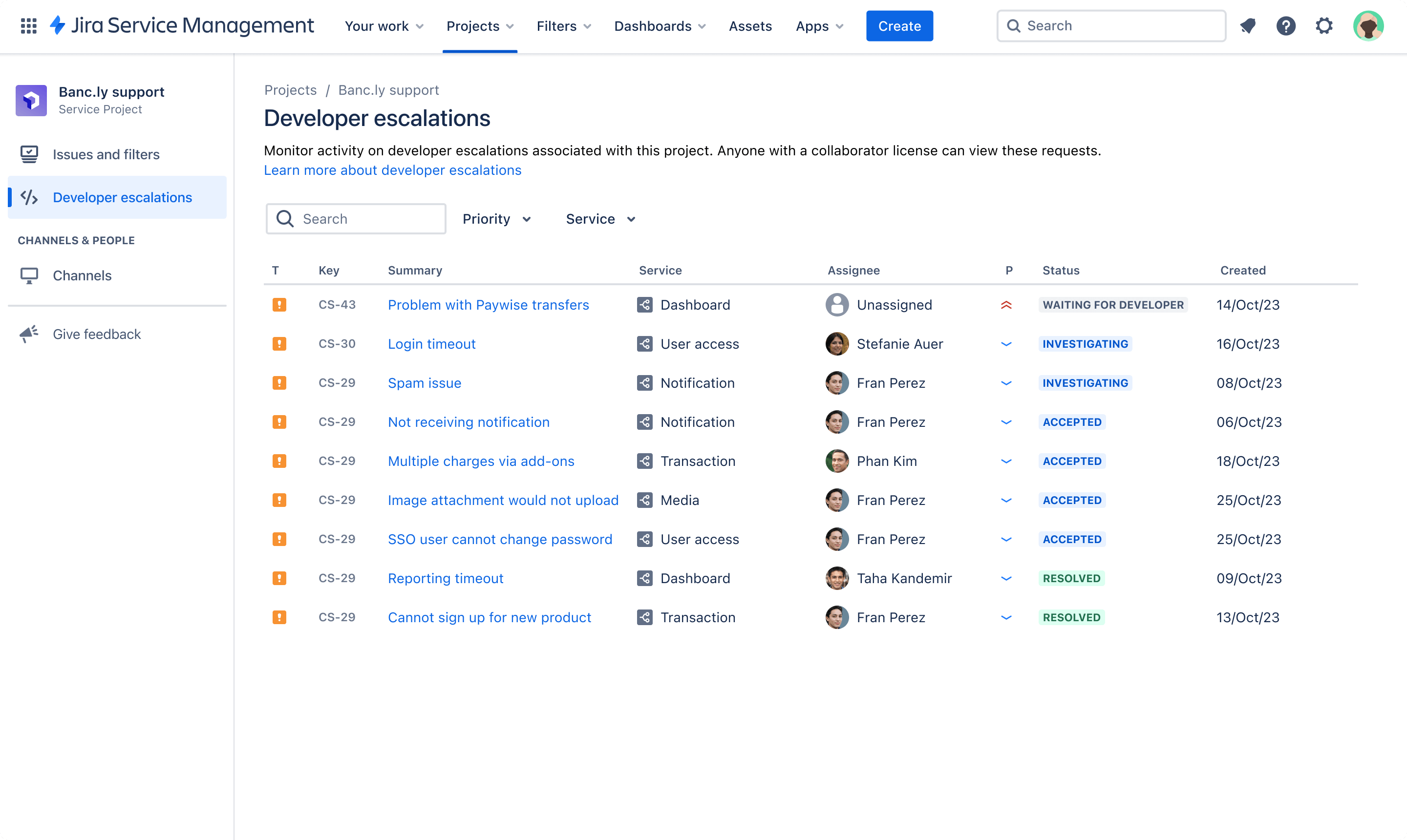Screen dimensions: 1407x840
Task: Toggle priority indicator for Login timeout row
Action: tap(1006, 343)
